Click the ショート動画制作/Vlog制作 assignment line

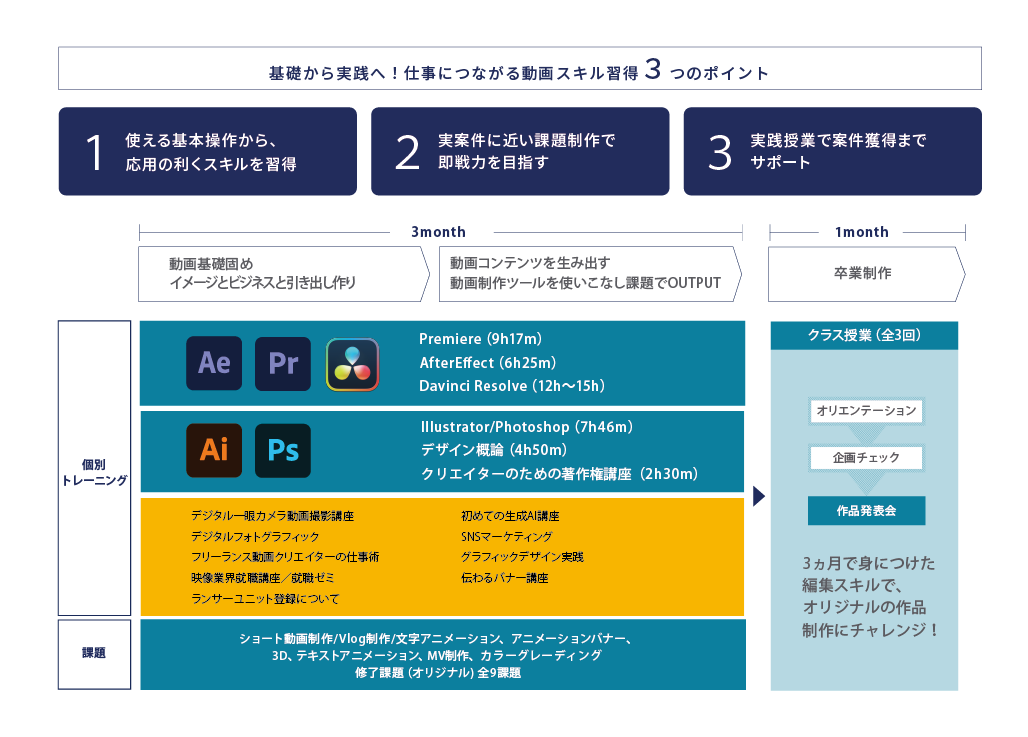pyautogui.click(x=436, y=639)
